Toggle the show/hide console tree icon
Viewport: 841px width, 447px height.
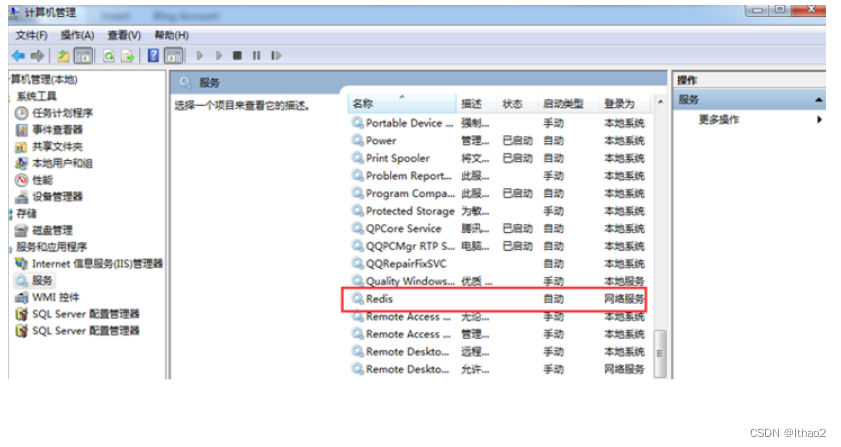click(83, 56)
